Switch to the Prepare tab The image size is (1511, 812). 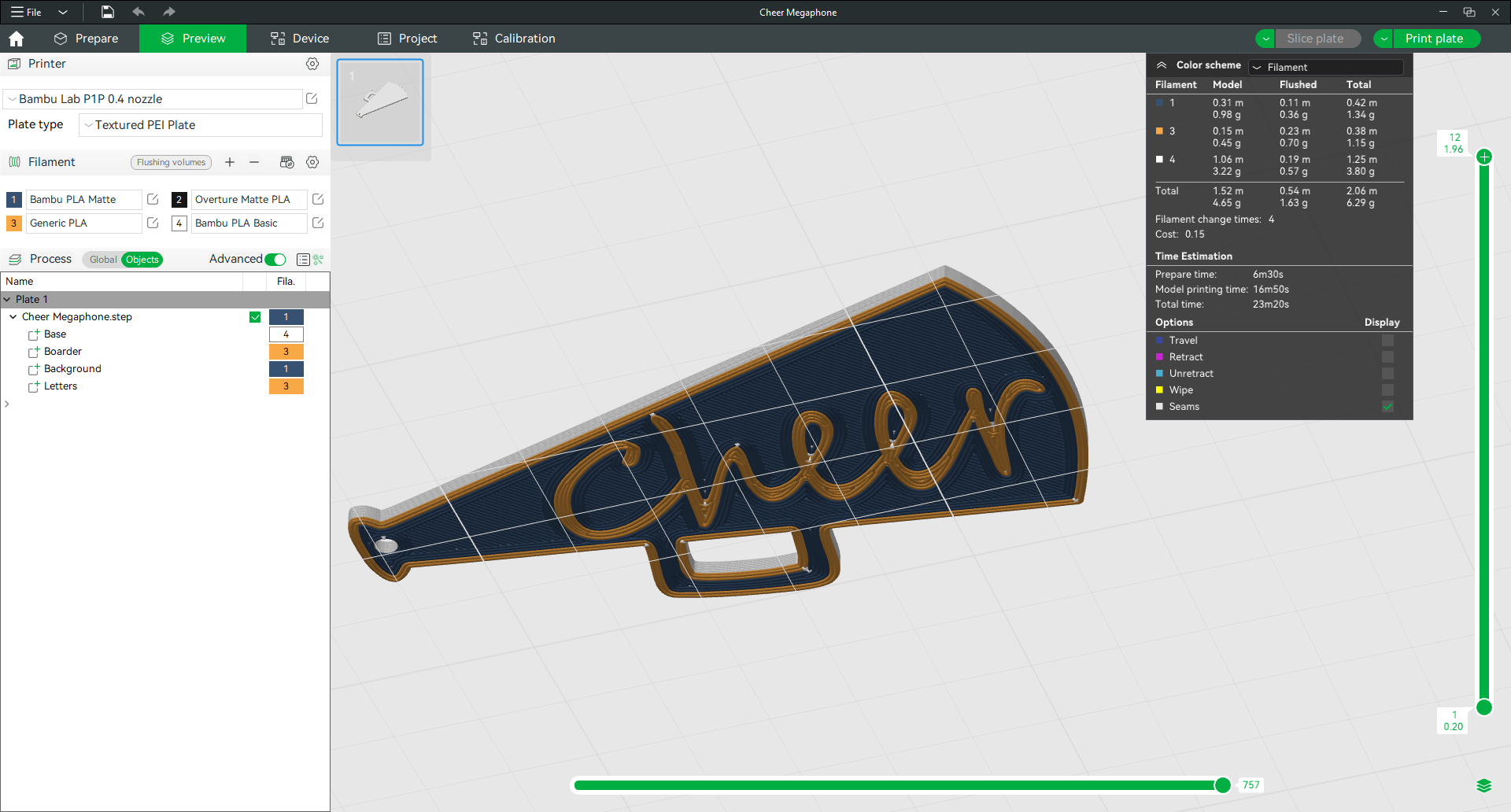click(86, 39)
